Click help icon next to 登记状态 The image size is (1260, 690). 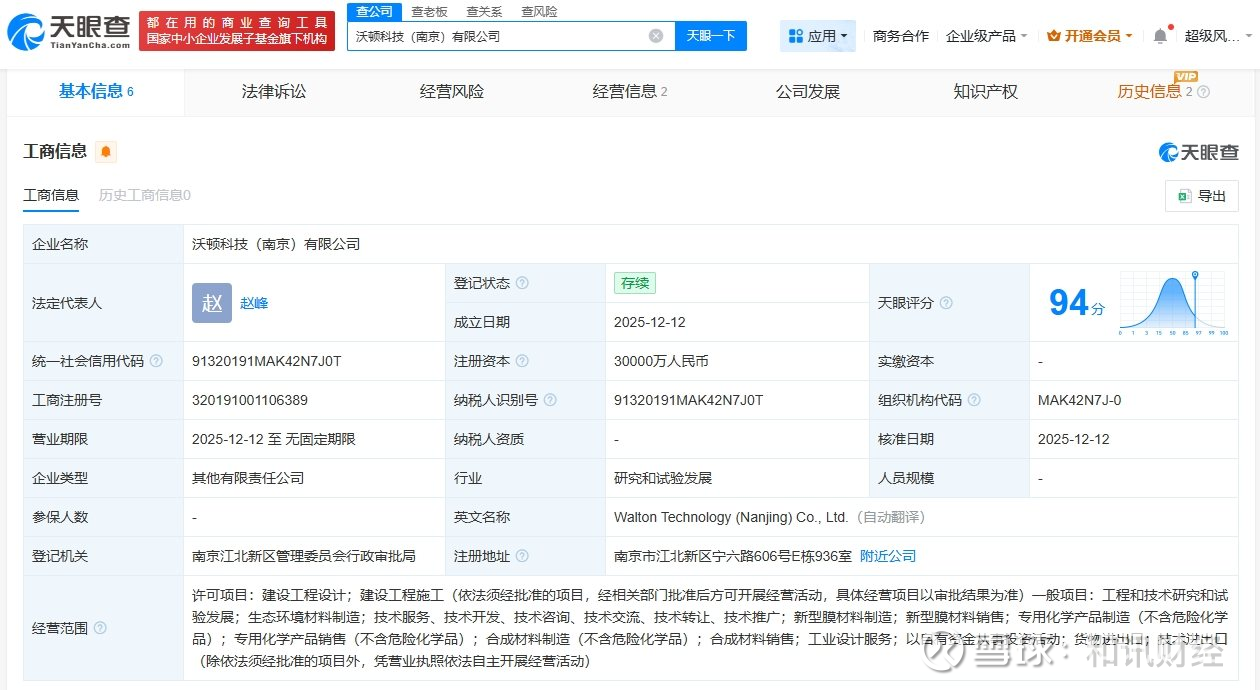(522, 283)
